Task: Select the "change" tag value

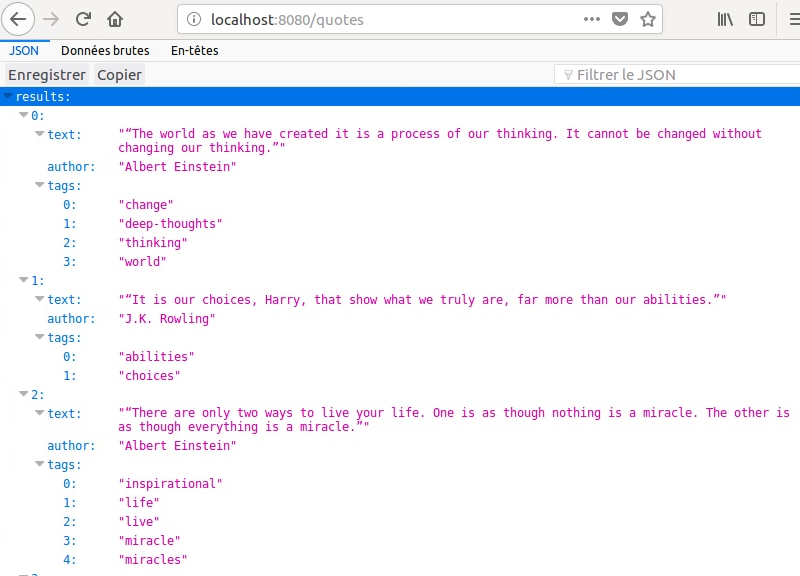Action: [x=146, y=205]
